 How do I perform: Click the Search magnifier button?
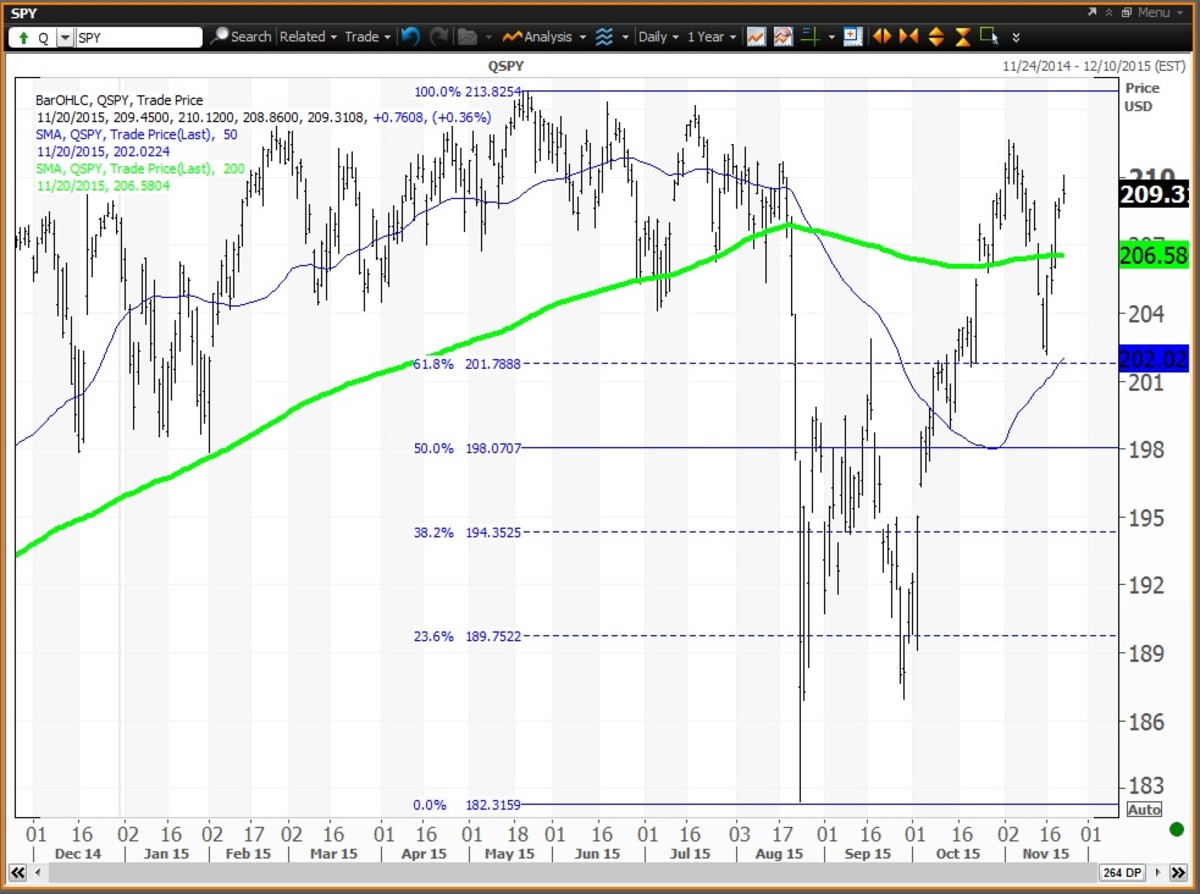[x=241, y=37]
